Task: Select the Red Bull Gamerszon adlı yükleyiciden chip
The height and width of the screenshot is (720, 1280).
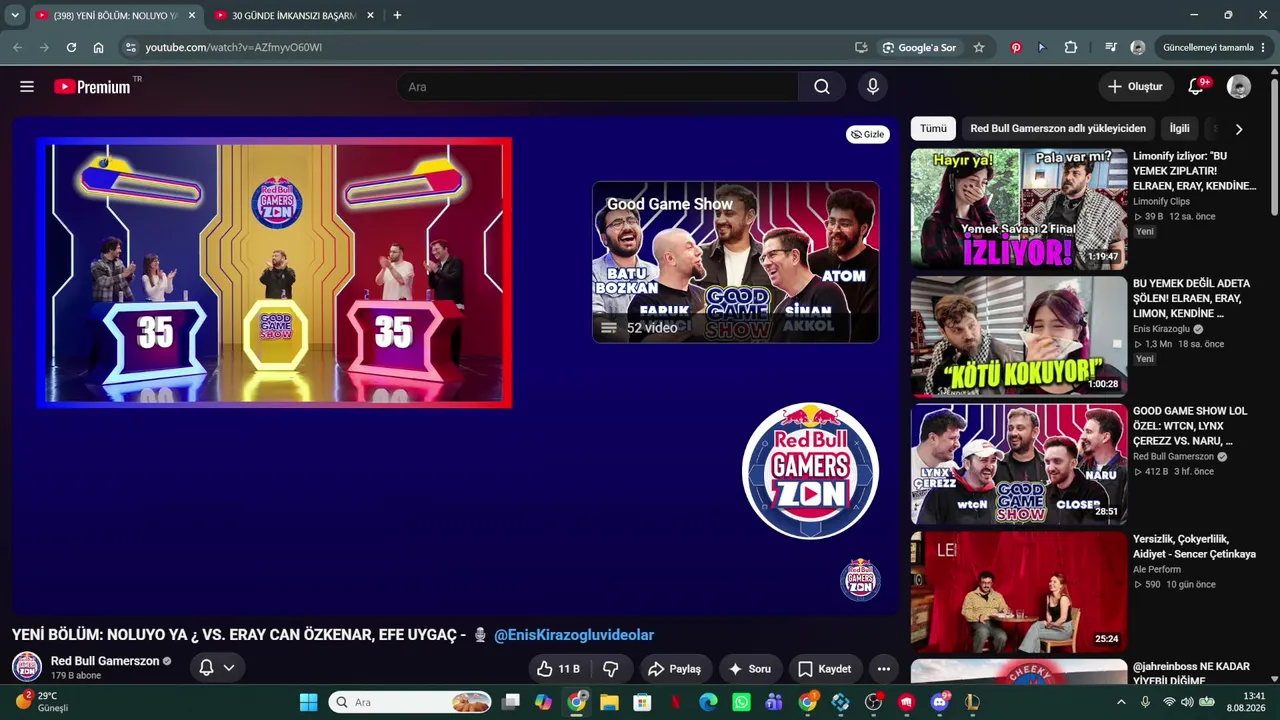Action: (1058, 129)
